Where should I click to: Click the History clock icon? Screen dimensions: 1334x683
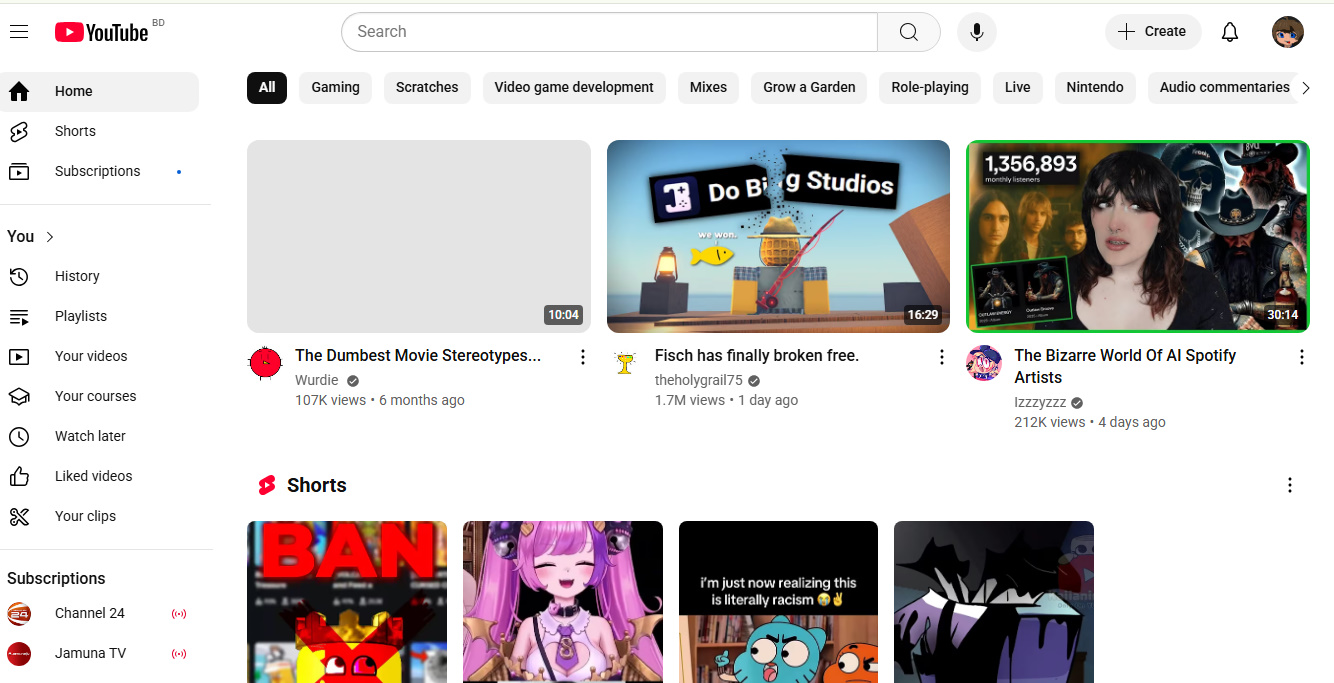19,276
